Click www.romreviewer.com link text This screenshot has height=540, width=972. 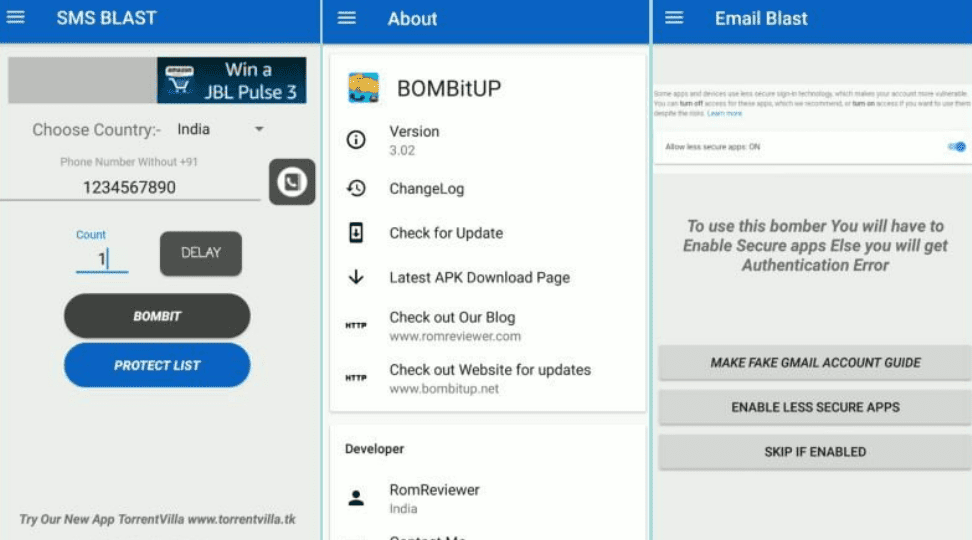[x=455, y=336]
